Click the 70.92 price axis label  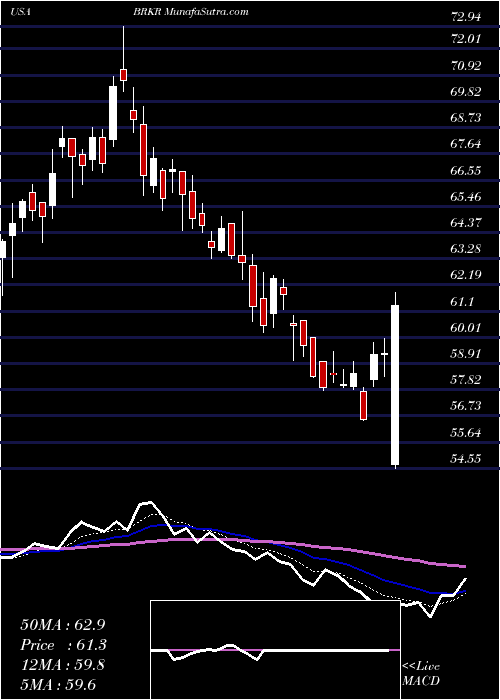[467, 66]
